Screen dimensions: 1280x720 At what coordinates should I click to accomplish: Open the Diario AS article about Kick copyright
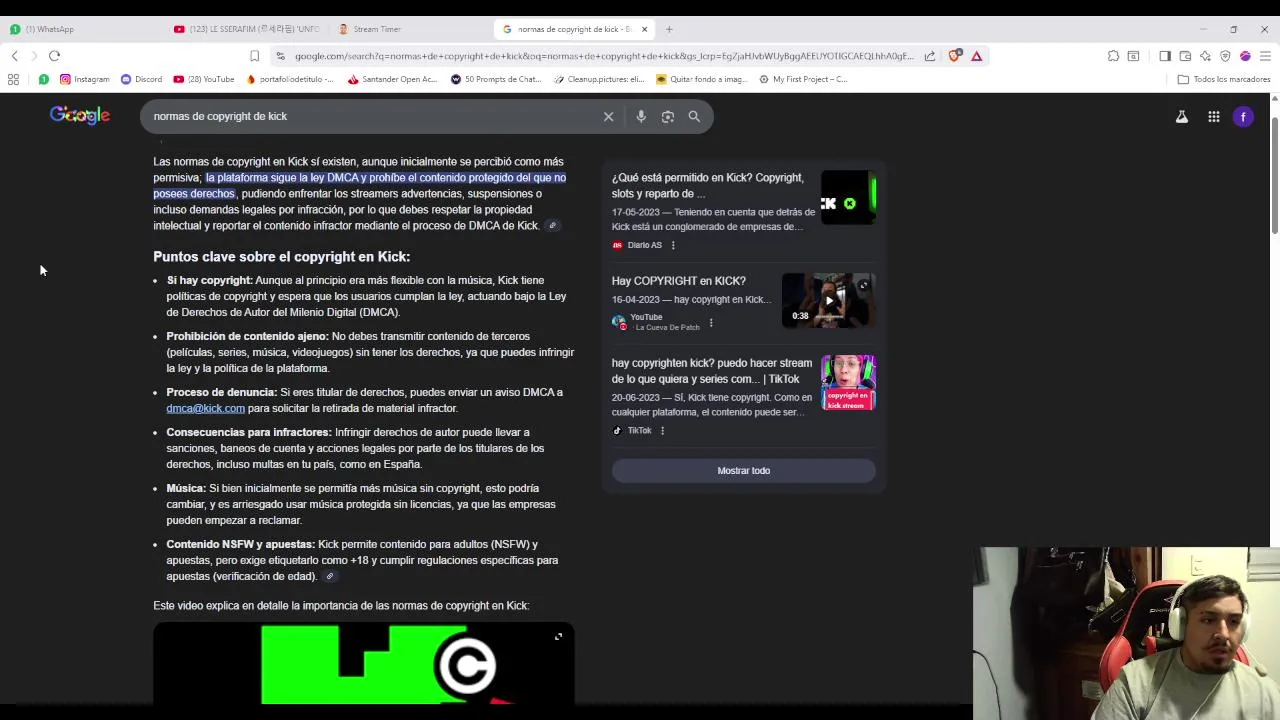click(x=707, y=186)
